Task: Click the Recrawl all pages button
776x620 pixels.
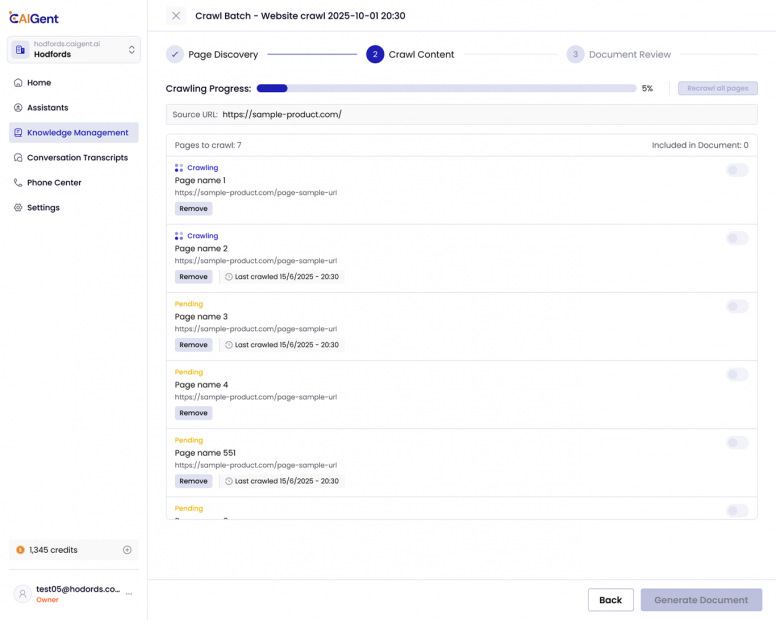Action: [x=717, y=88]
